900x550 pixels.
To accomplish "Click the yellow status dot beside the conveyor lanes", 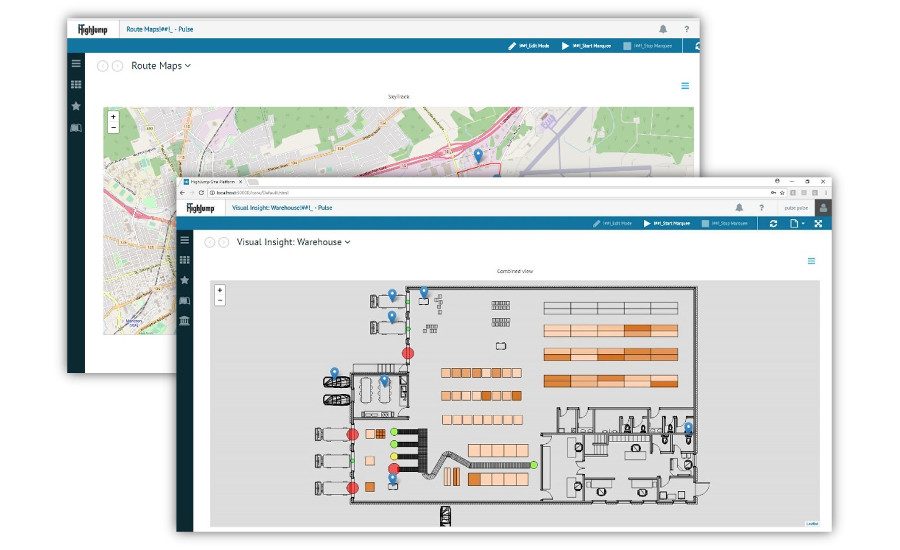I will (x=394, y=456).
